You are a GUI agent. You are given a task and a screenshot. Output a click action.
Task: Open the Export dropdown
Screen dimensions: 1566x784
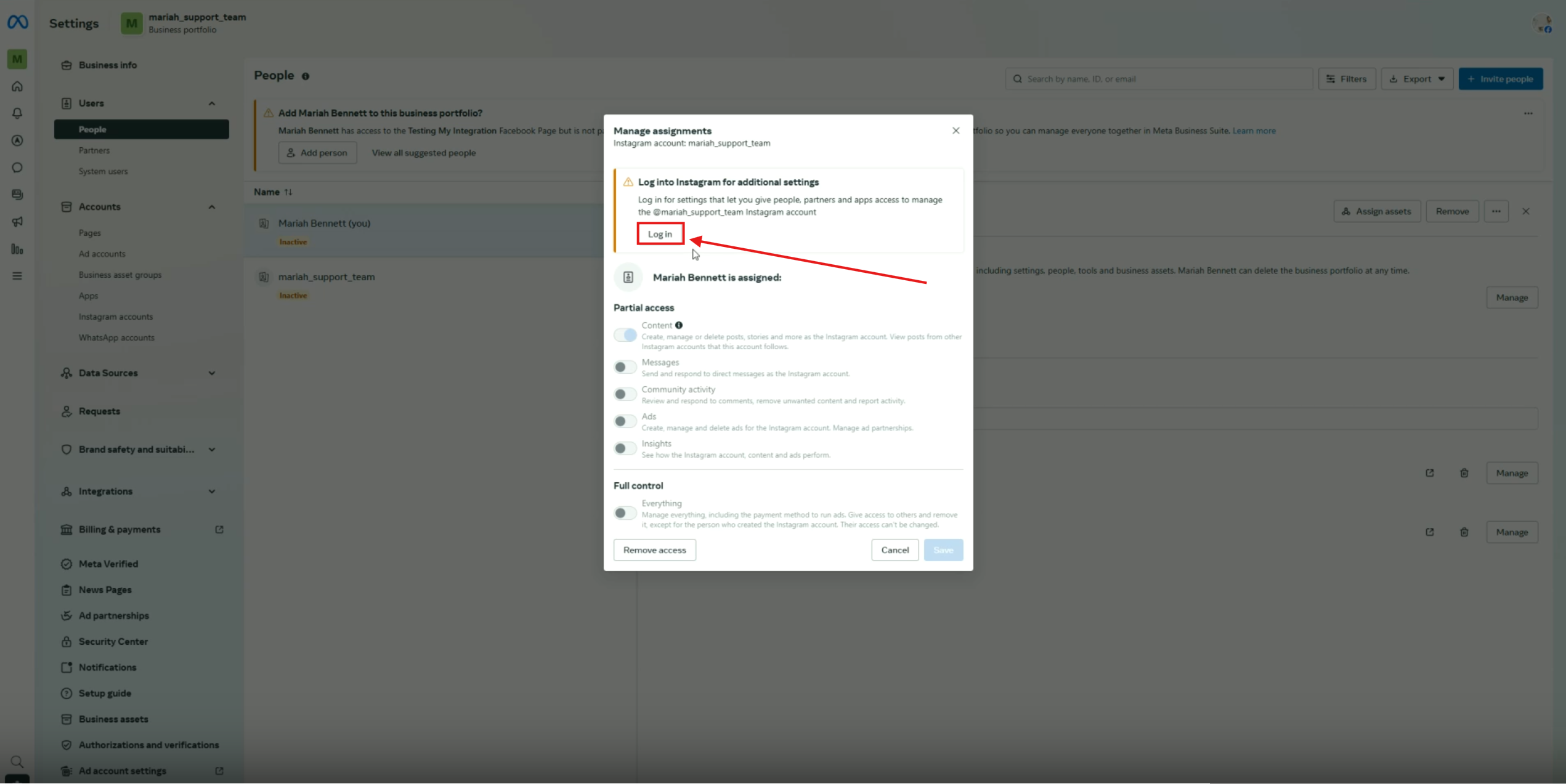tap(1417, 79)
